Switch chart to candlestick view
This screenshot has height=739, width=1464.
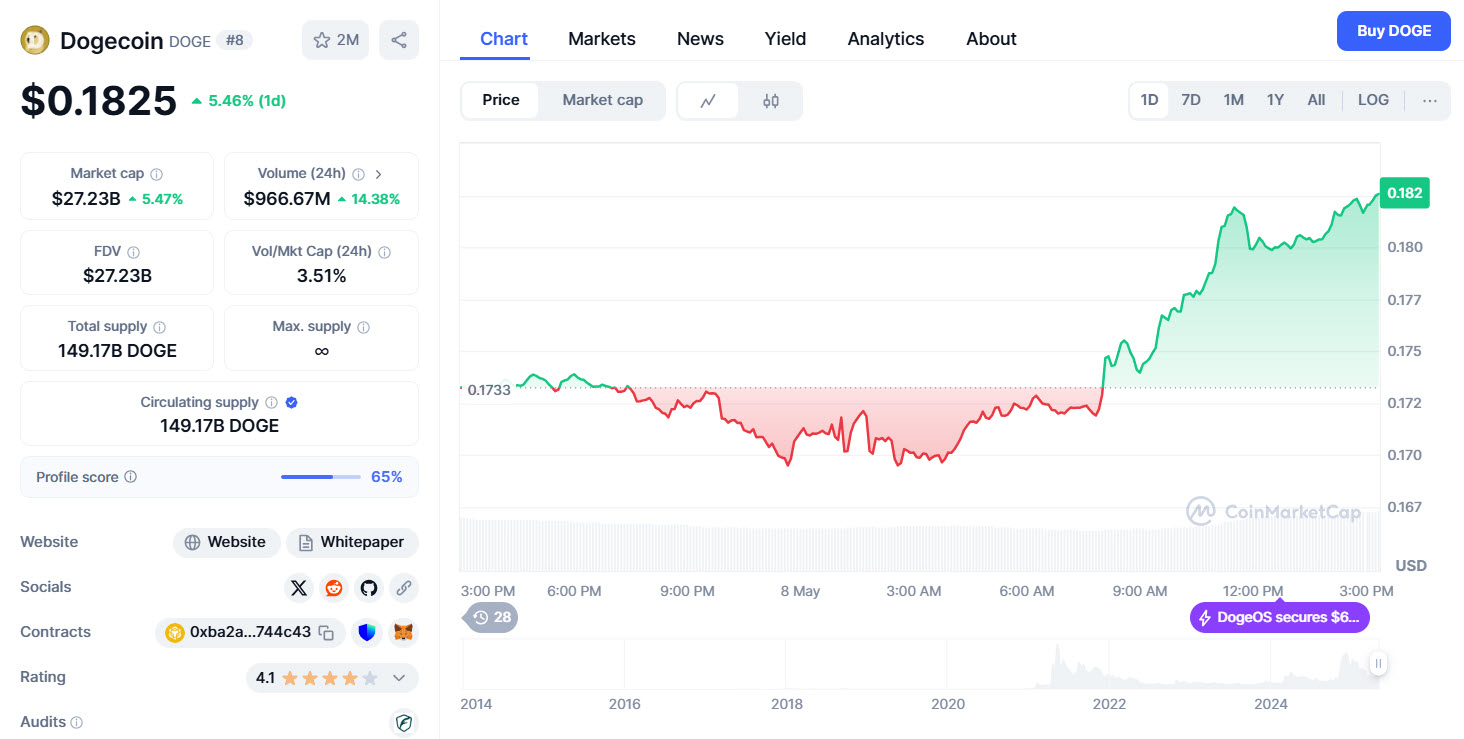[x=771, y=100]
